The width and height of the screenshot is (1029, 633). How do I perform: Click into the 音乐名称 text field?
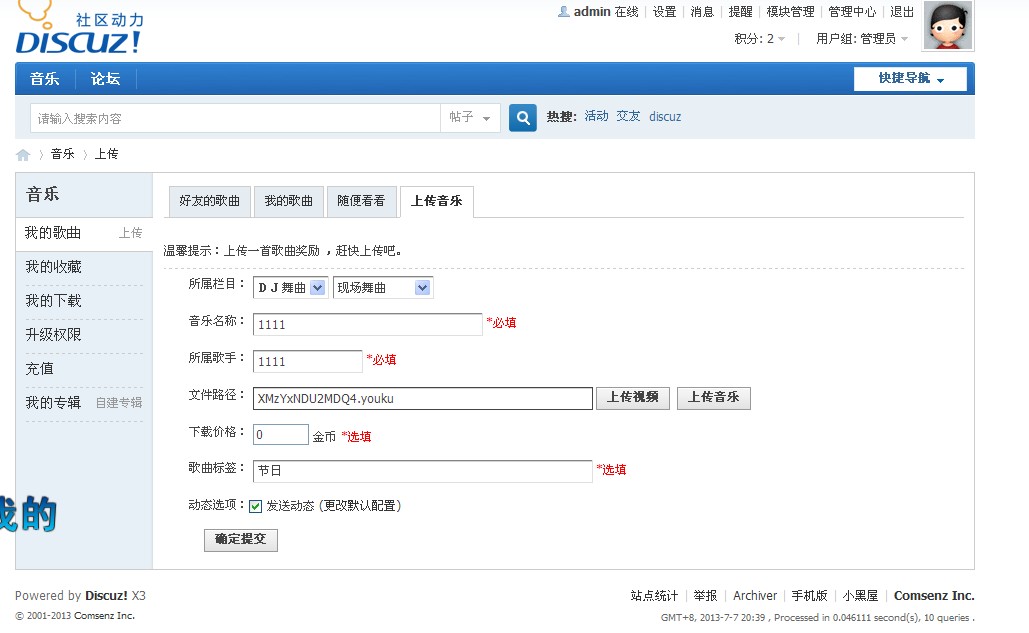coord(367,324)
